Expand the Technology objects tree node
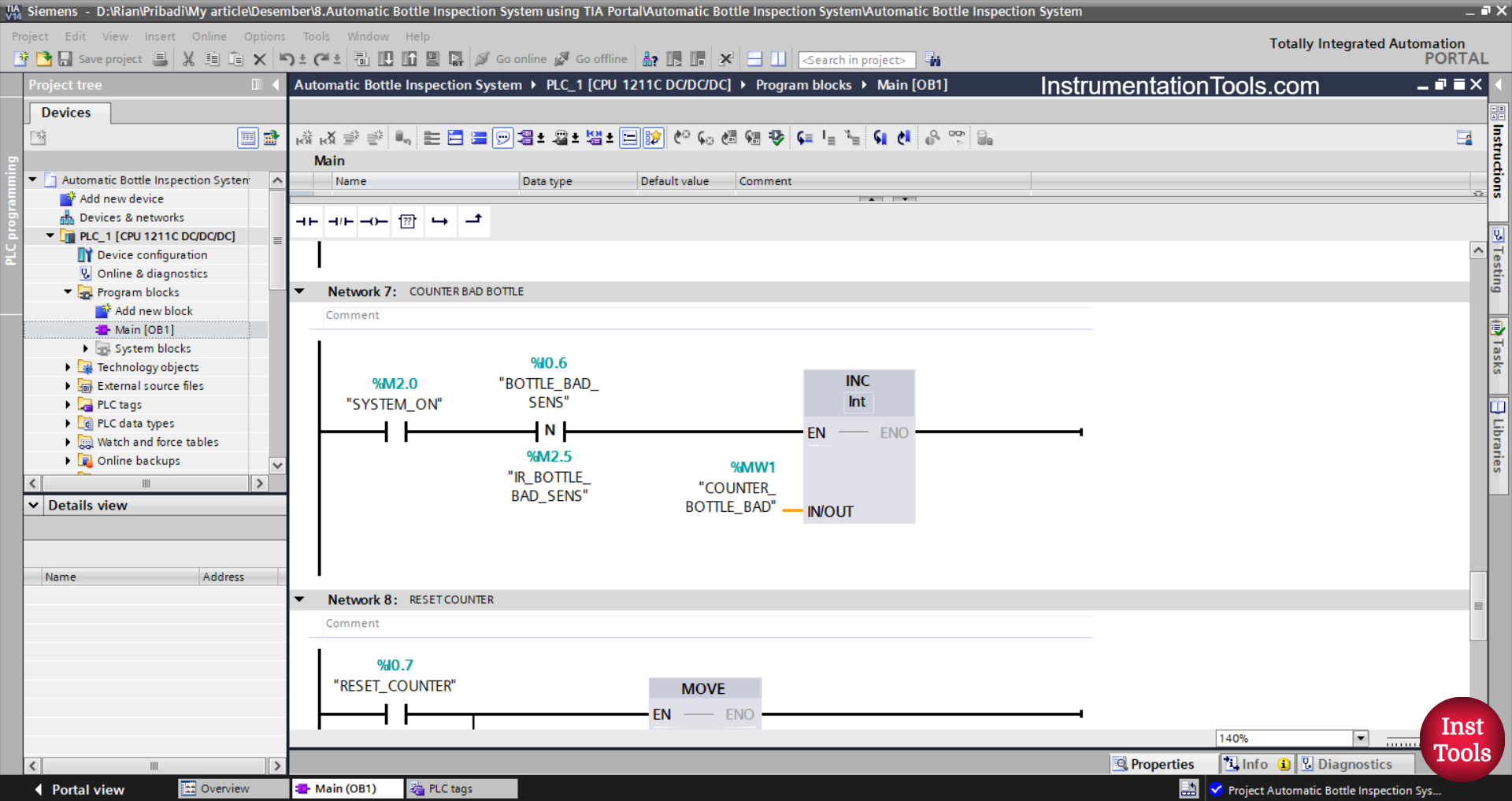Viewport: 1512px width, 801px height. point(67,367)
